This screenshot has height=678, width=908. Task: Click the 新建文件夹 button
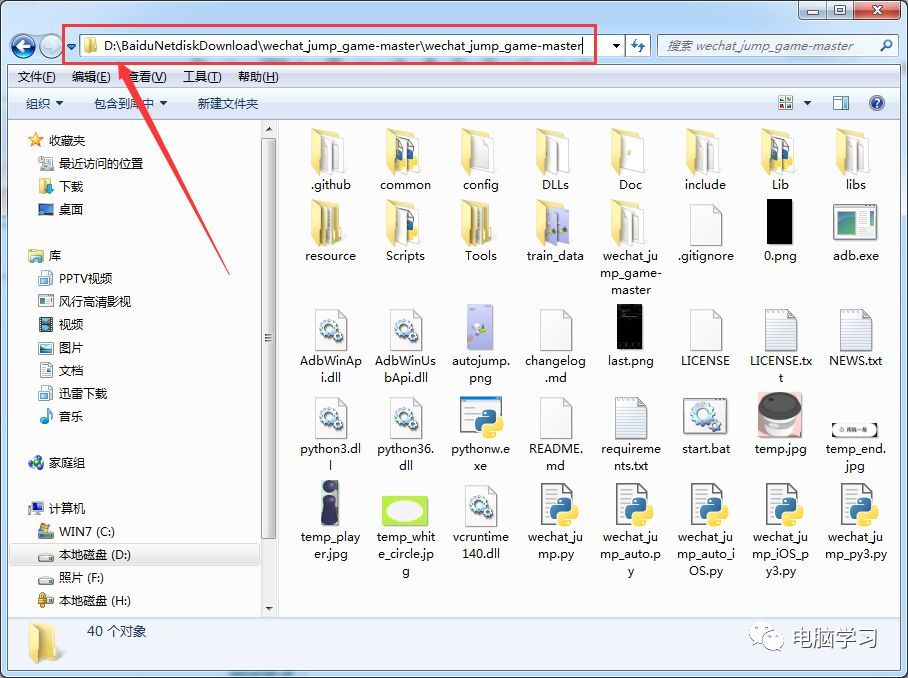(228, 104)
